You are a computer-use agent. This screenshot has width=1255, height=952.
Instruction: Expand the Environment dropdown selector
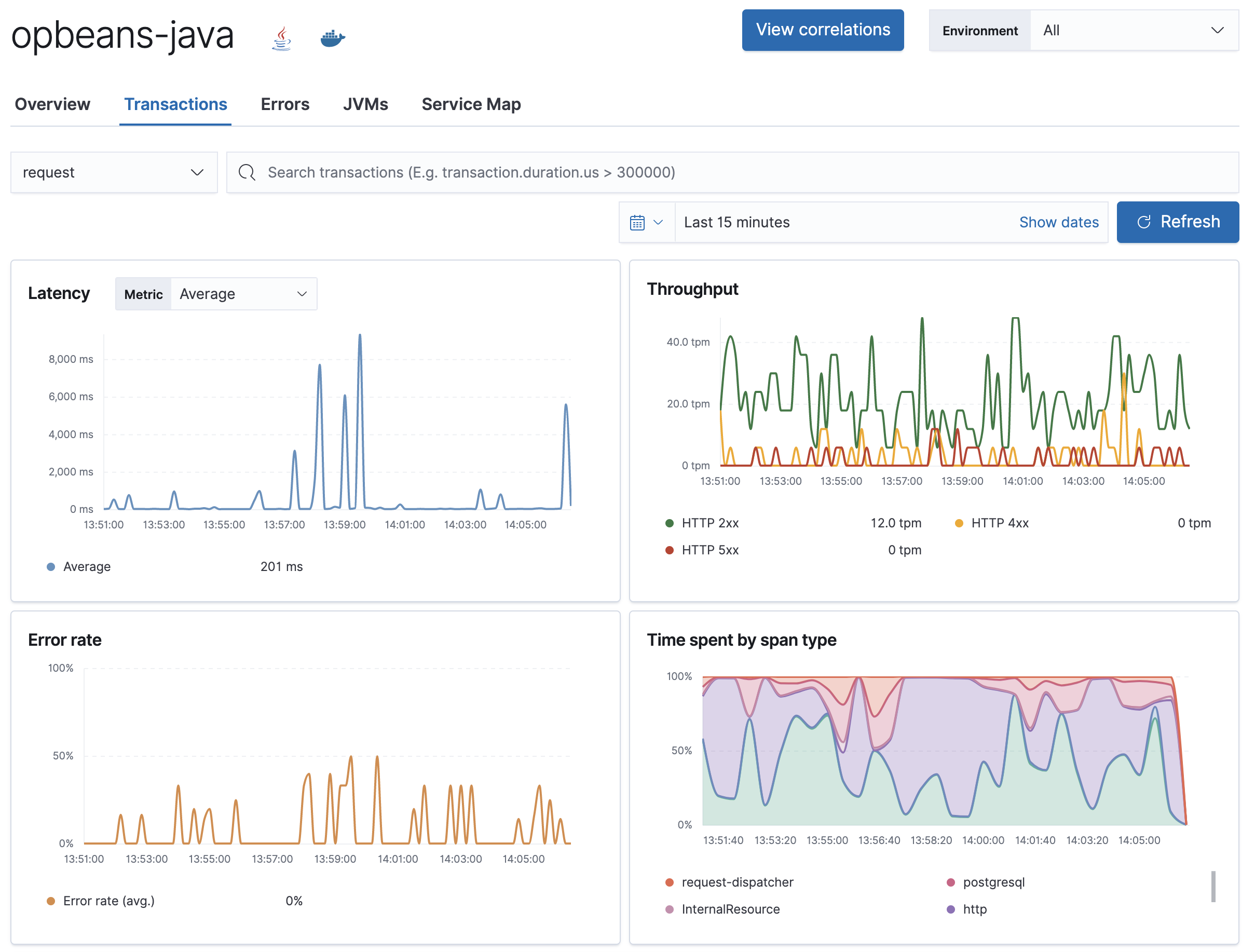tap(1131, 30)
